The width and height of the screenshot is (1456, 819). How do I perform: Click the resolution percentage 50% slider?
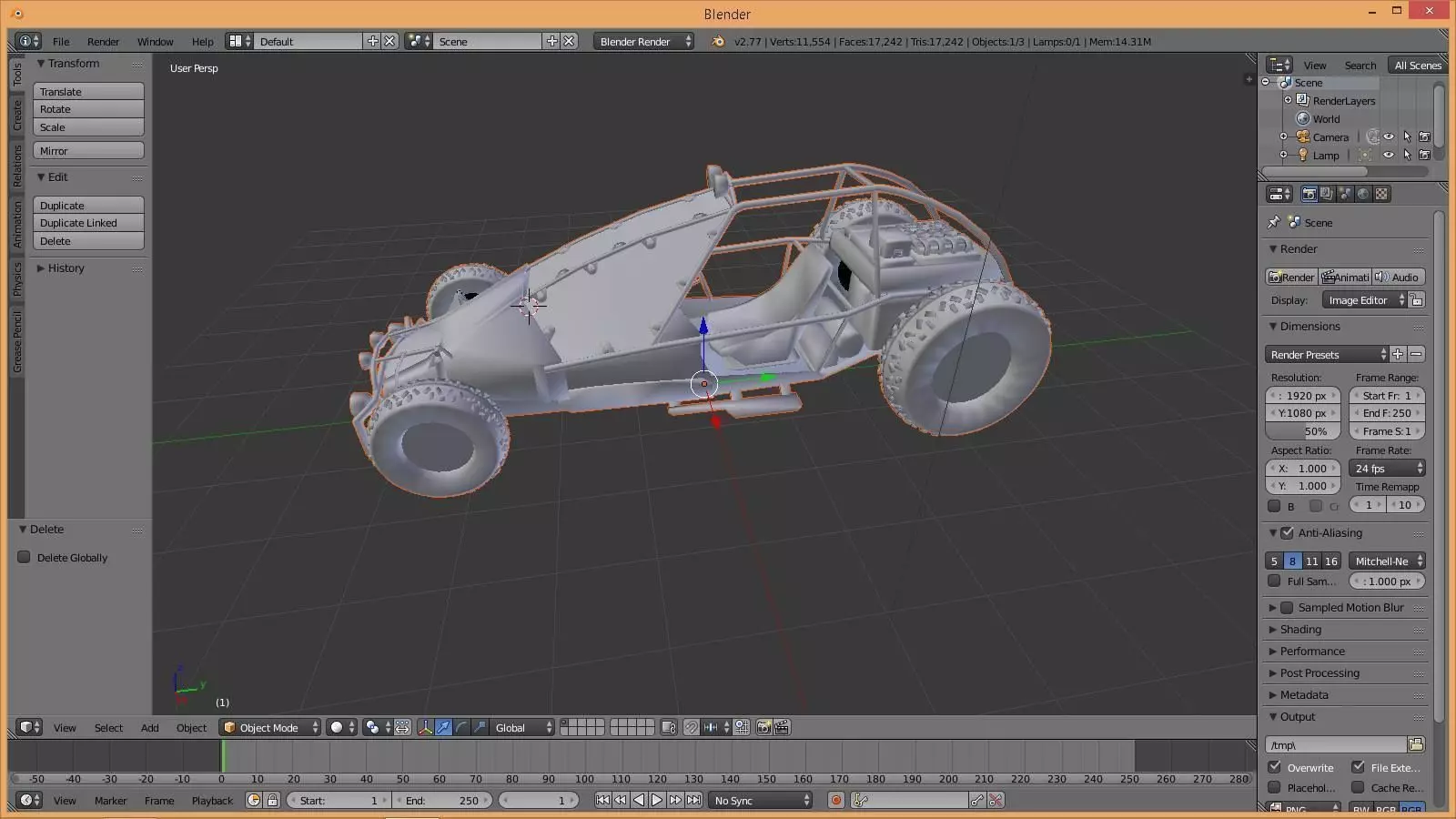1302,430
